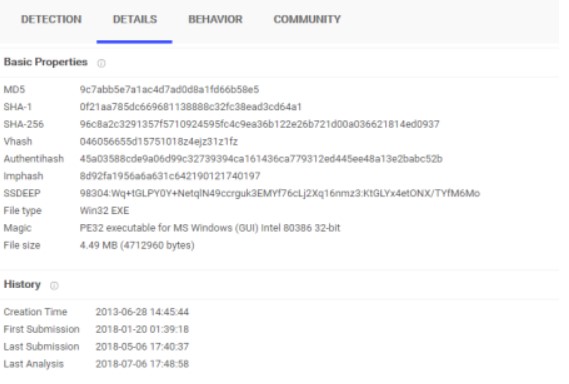Viewport: 569px width, 384px height.
Task: Switch to the DETECTION tab
Action: 51,20
